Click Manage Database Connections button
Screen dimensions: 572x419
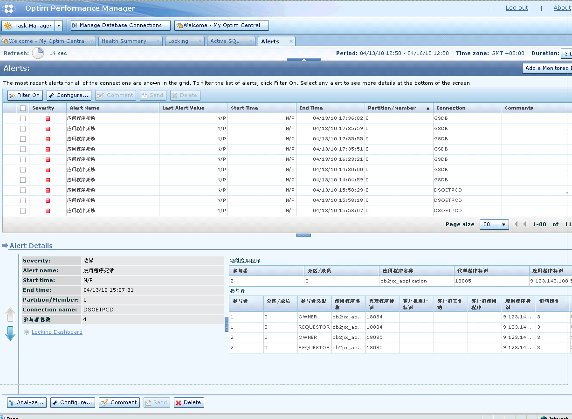click(120, 26)
